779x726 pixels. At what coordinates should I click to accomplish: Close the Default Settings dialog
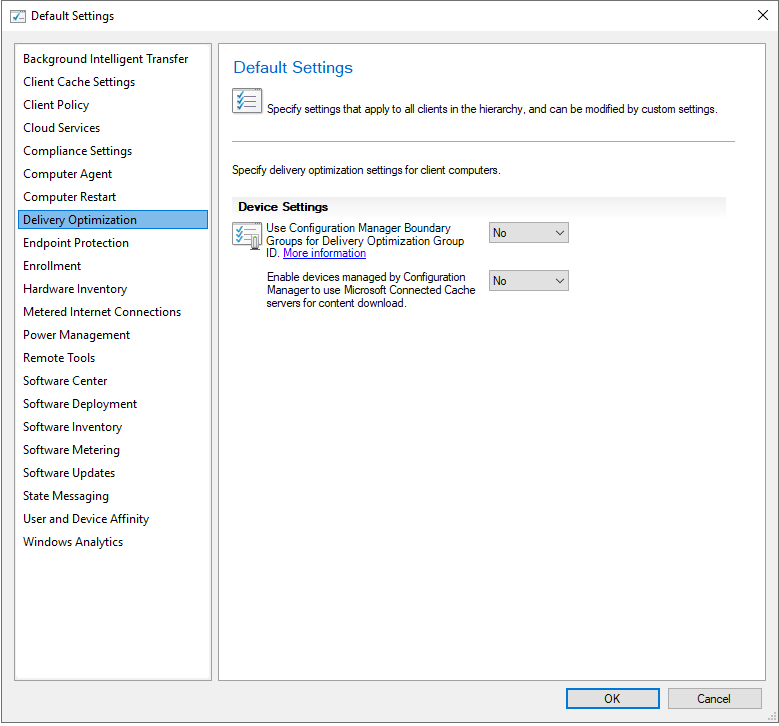click(x=763, y=15)
